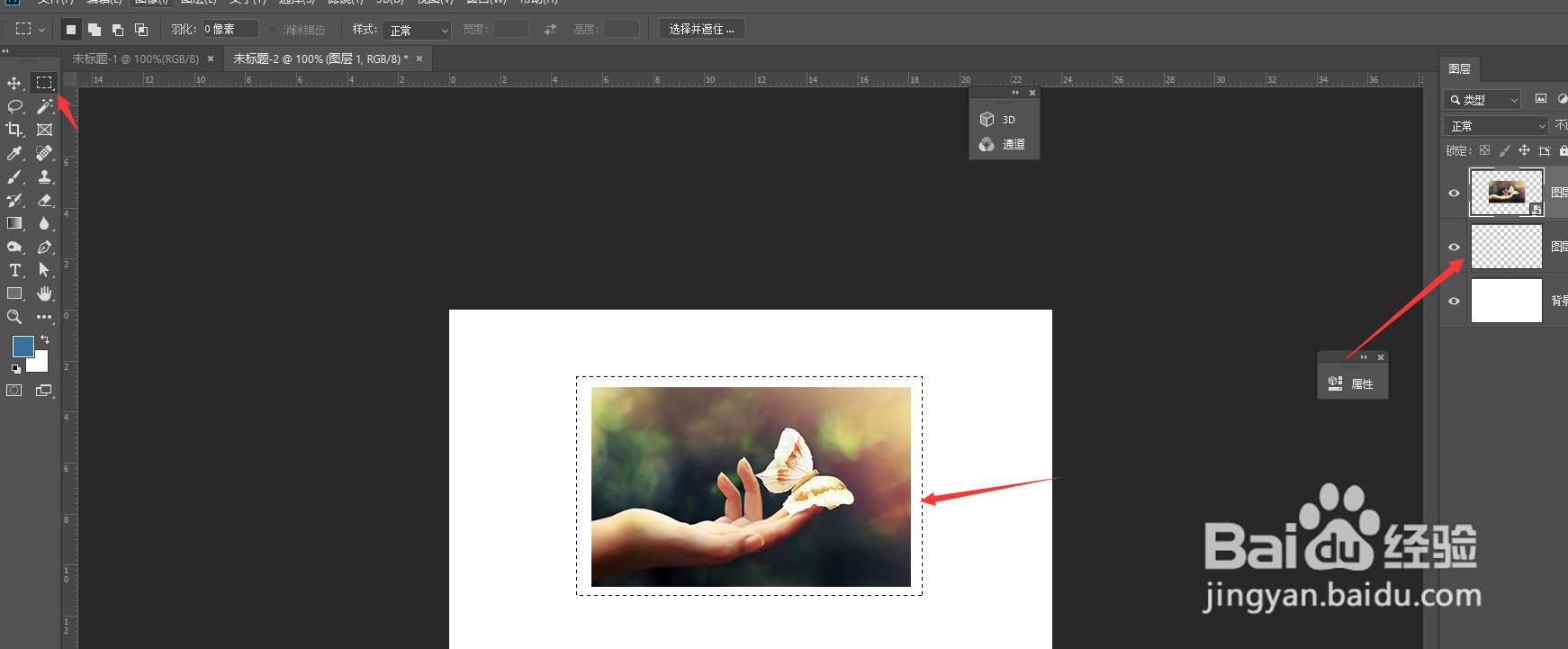Select the Gradient tool
Viewport: 1568px width, 649px height.
point(14,223)
